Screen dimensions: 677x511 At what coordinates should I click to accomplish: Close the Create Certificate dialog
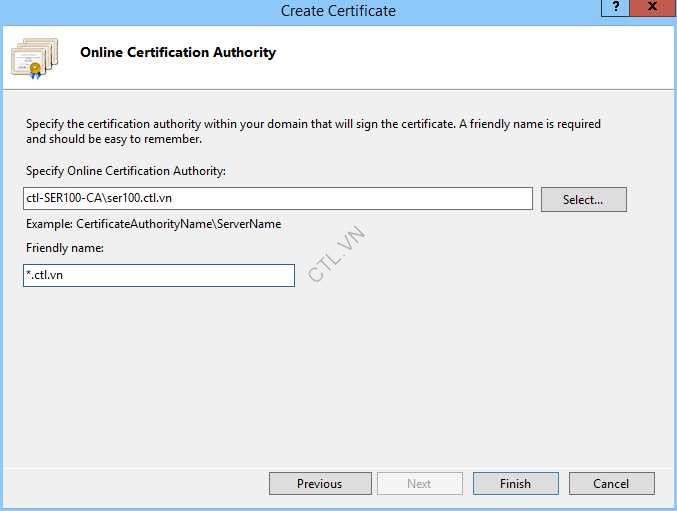[655, 8]
